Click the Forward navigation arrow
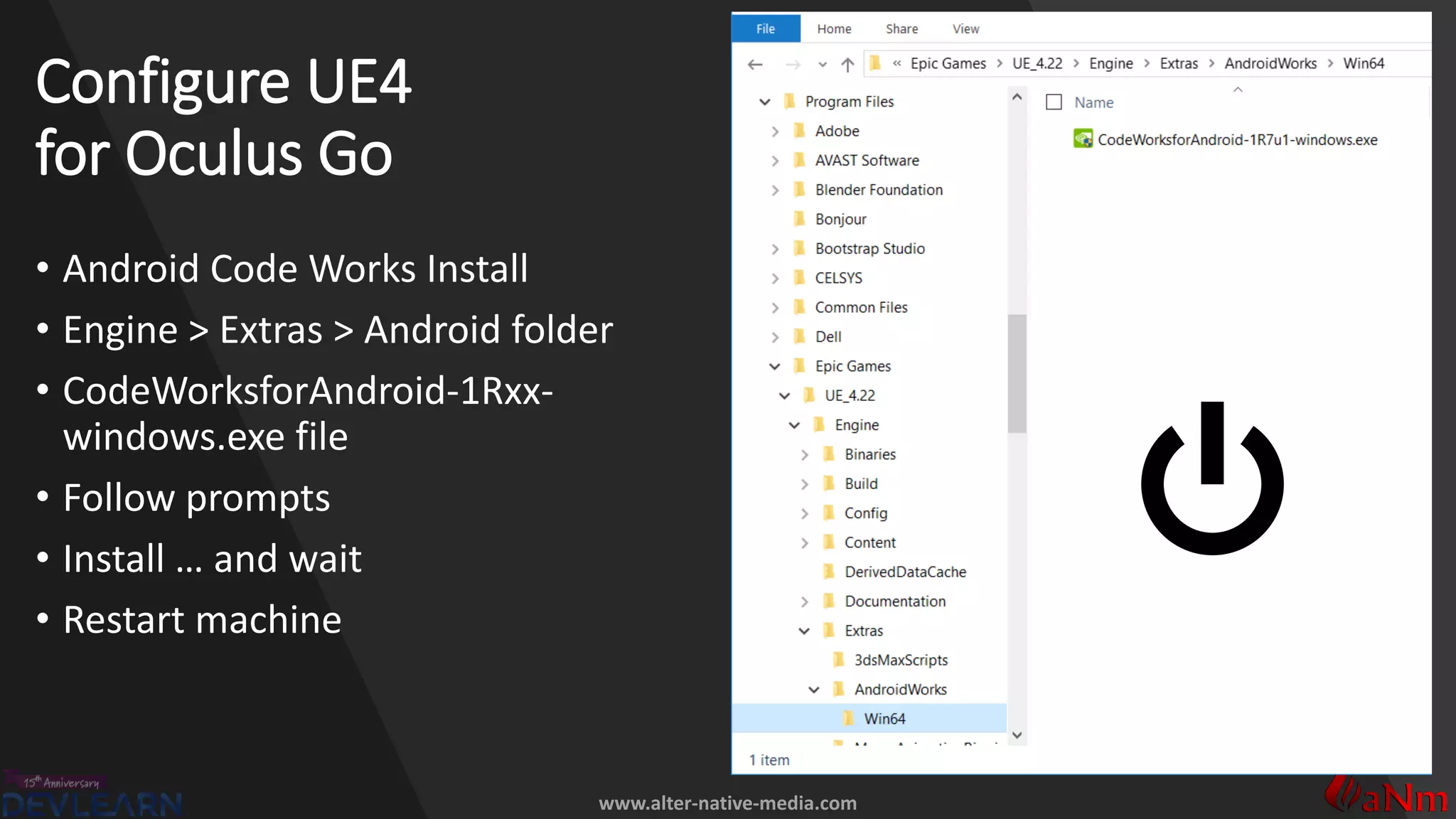The height and width of the screenshot is (819, 1456). pyautogui.click(x=793, y=65)
